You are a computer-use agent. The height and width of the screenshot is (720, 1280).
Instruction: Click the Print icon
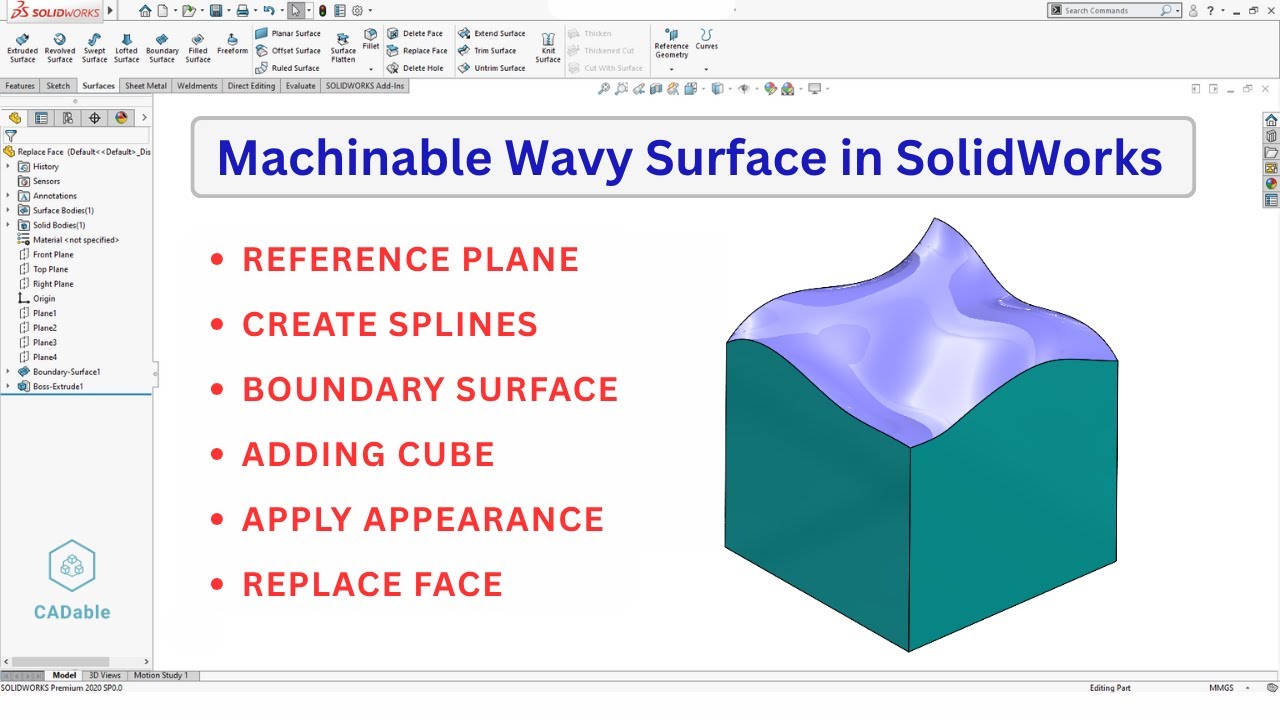click(x=241, y=11)
